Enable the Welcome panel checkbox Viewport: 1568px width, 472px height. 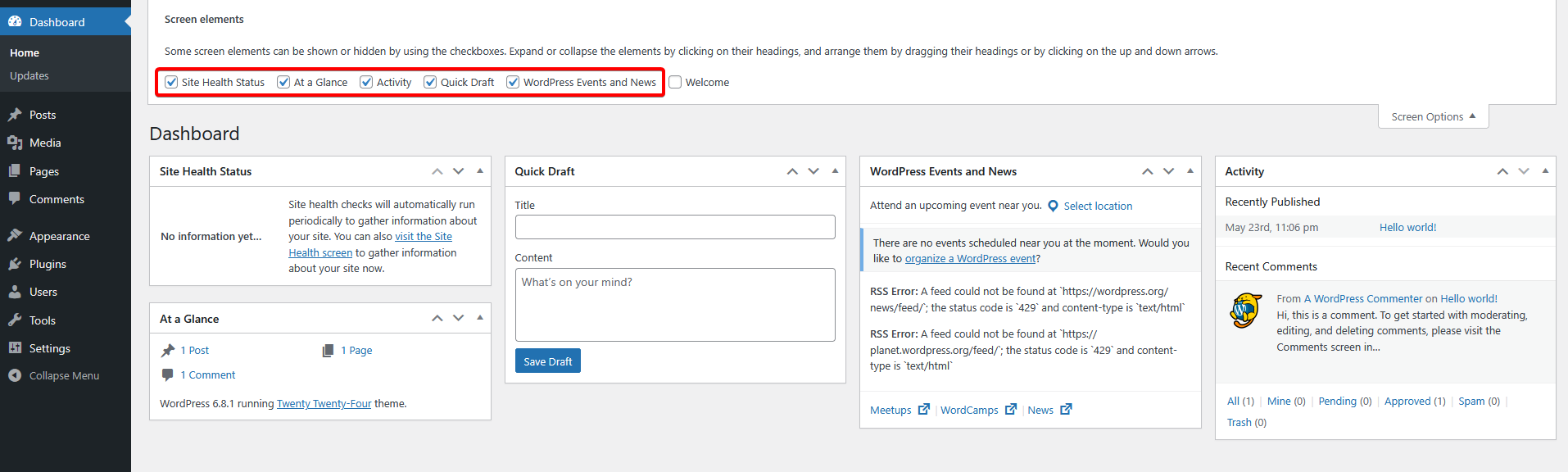[x=675, y=82]
